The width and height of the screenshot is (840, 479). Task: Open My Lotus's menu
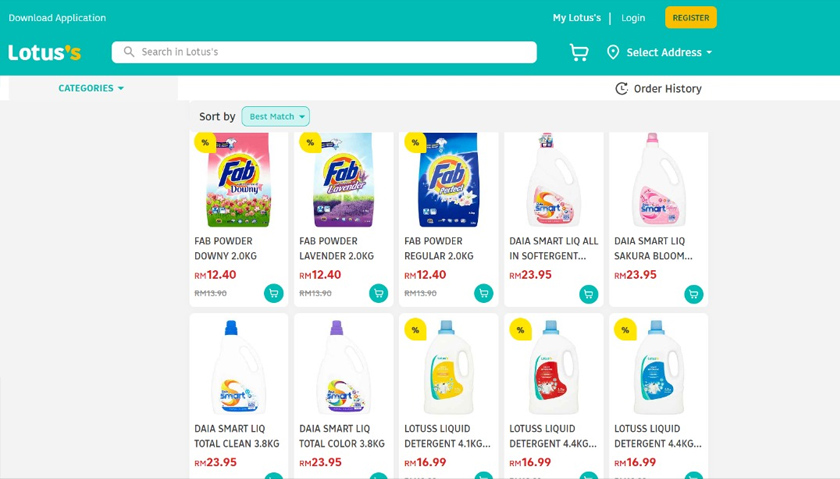point(577,18)
